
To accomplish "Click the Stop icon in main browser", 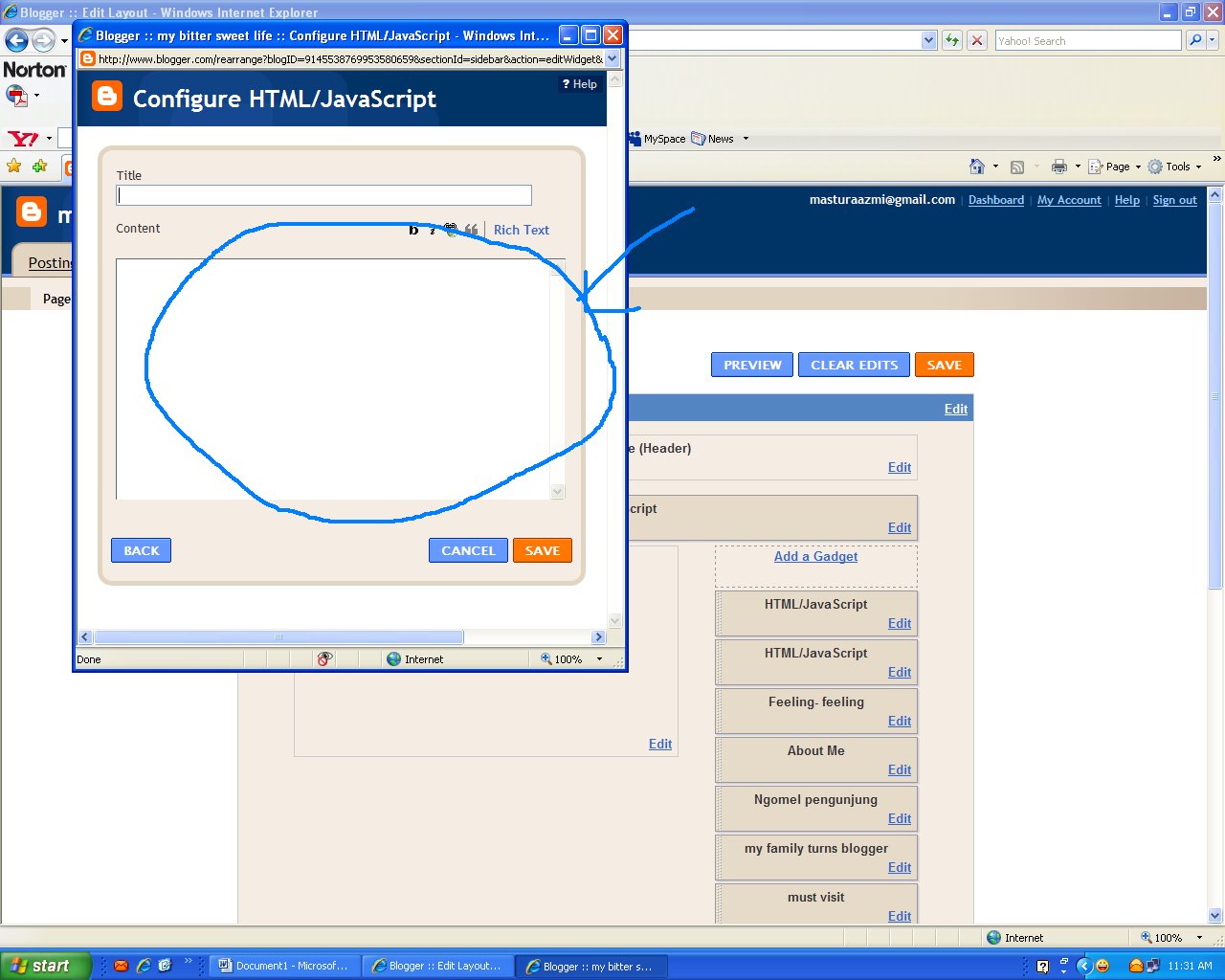I will click(x=977, y=40).
